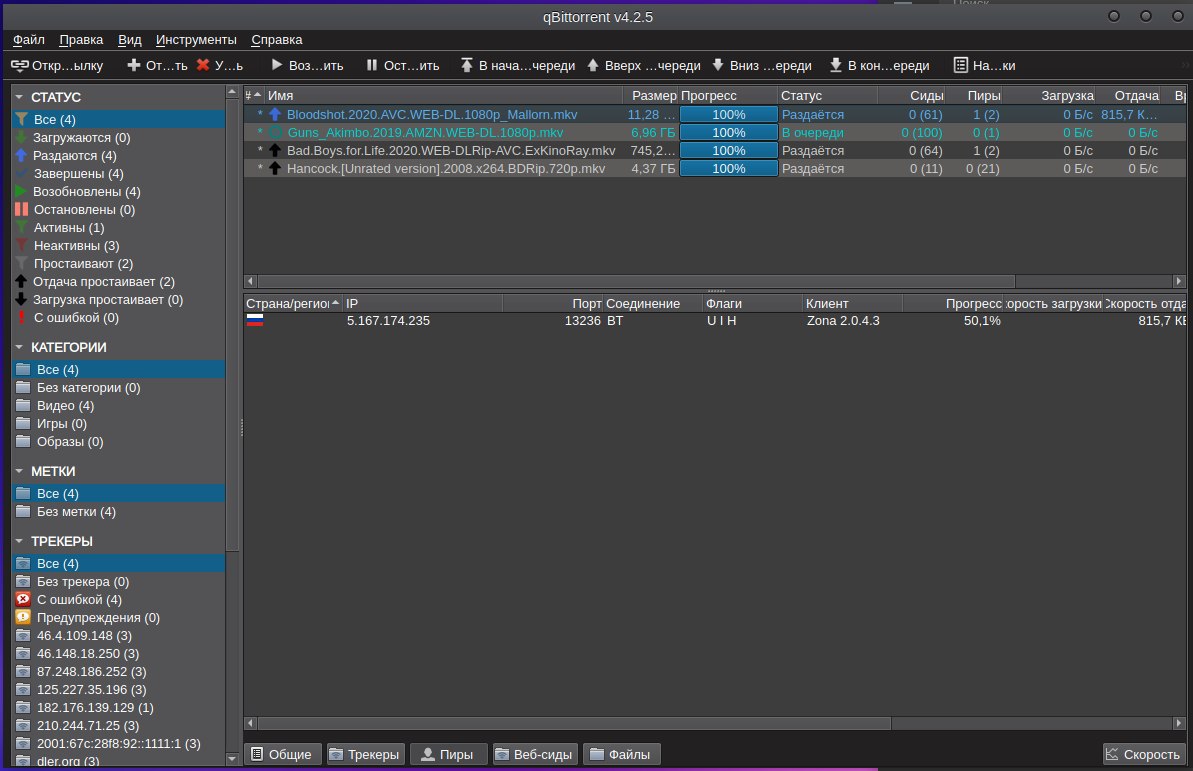This screenshot has height=771, width=1193.
Task: Click the resume play toolbar icon
Action: coord(277,65)
